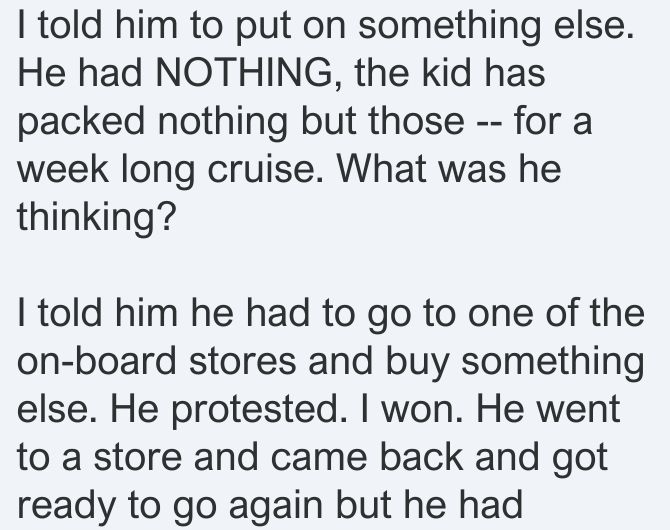Click the word packed
The height and width of the screenshot is (530, 670).
coord(81,121)
